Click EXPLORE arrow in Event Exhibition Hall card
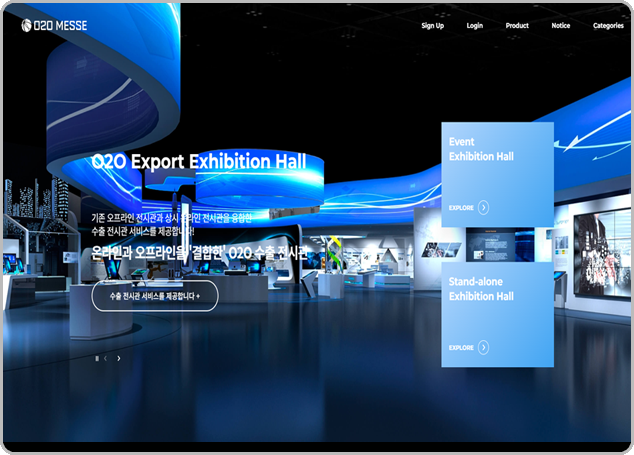 [483, 207]
